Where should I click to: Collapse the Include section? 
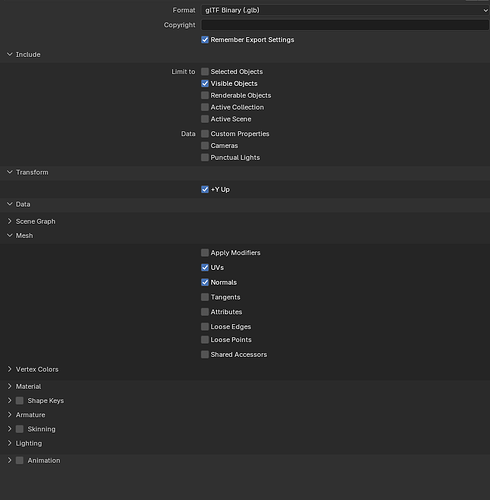10,54
